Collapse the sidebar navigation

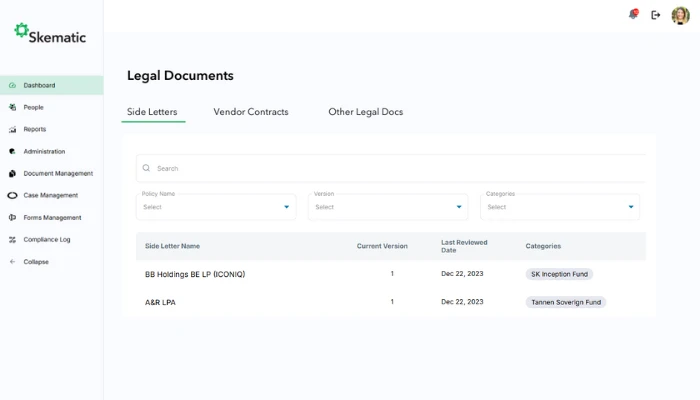[x=35, y=261]
